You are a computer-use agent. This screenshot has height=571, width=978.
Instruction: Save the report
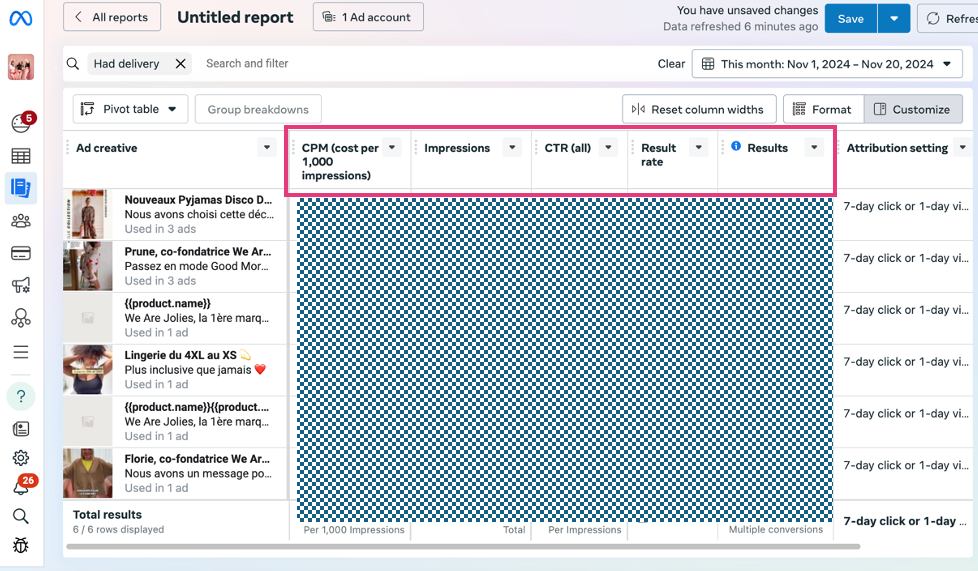click(850, 19)
